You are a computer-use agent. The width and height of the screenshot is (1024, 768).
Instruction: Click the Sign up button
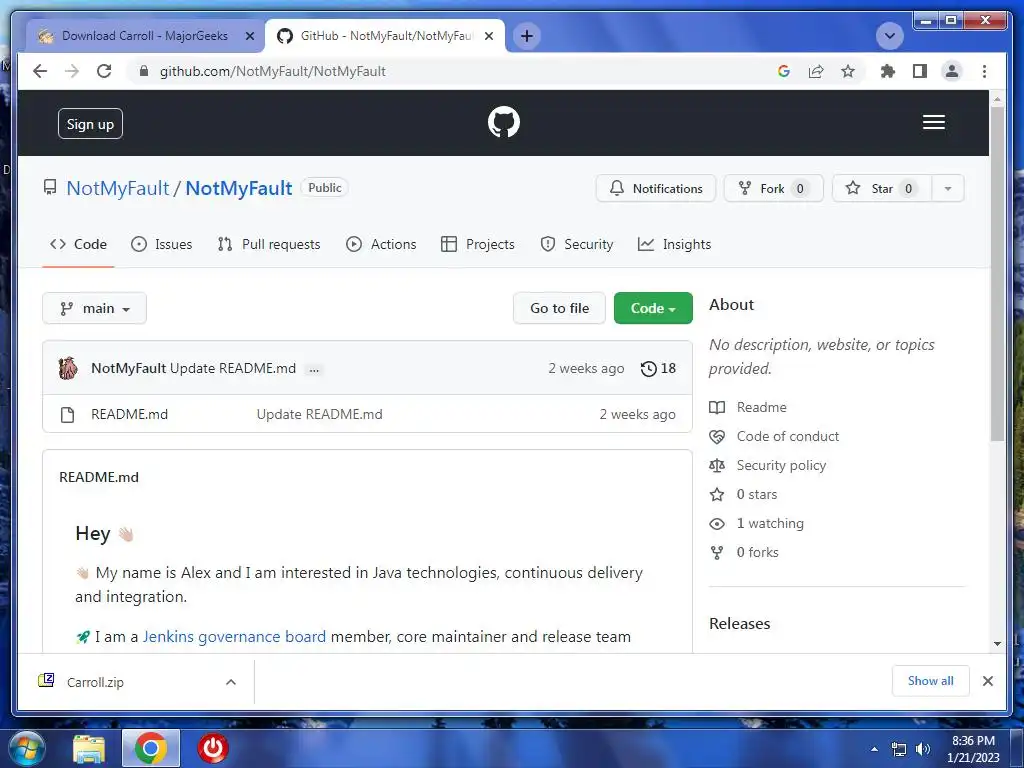click(x=90, y=124)
